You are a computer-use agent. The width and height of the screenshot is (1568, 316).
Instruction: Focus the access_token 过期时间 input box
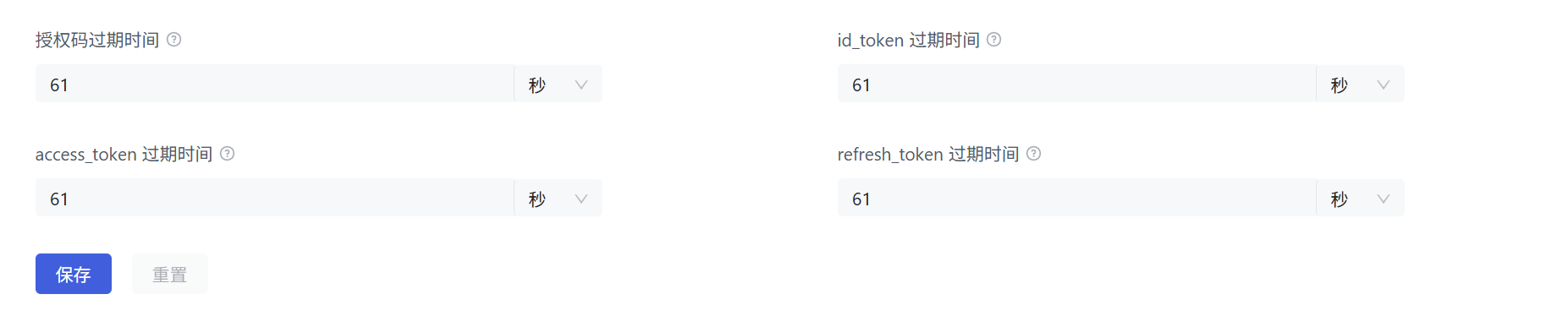[274, 198]
